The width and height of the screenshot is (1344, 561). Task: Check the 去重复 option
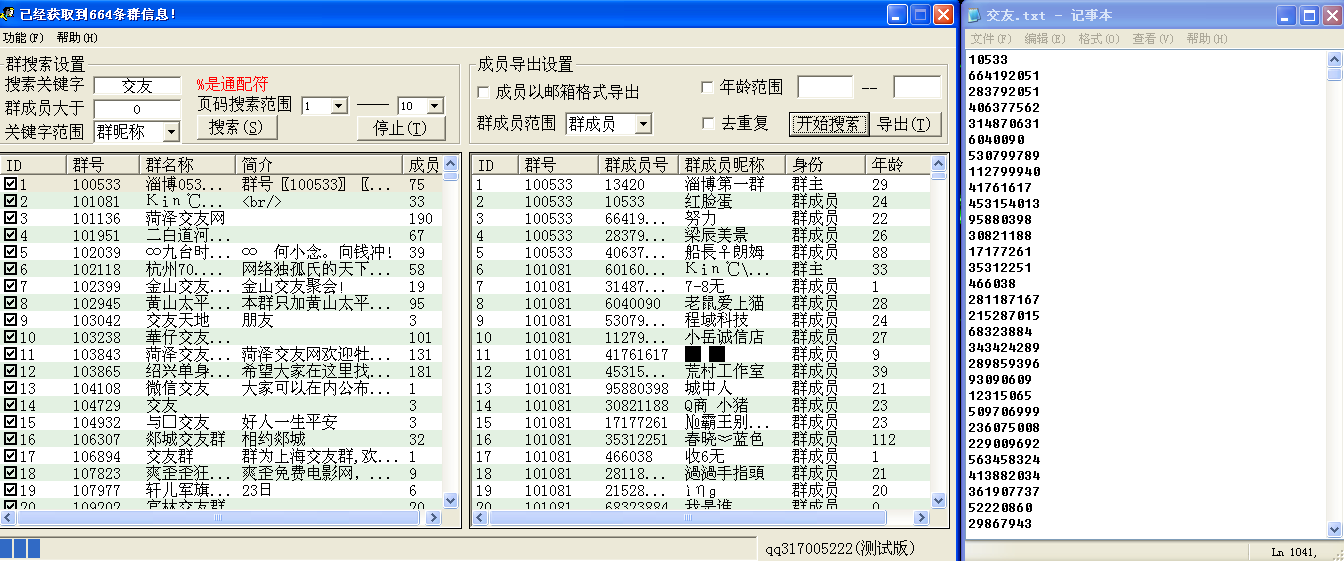708,124
